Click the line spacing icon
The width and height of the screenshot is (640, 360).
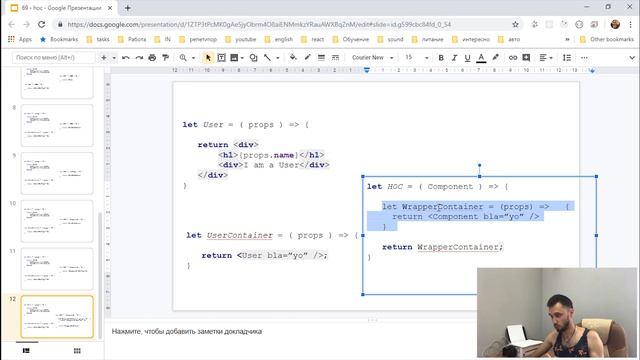tap(567, 58)
